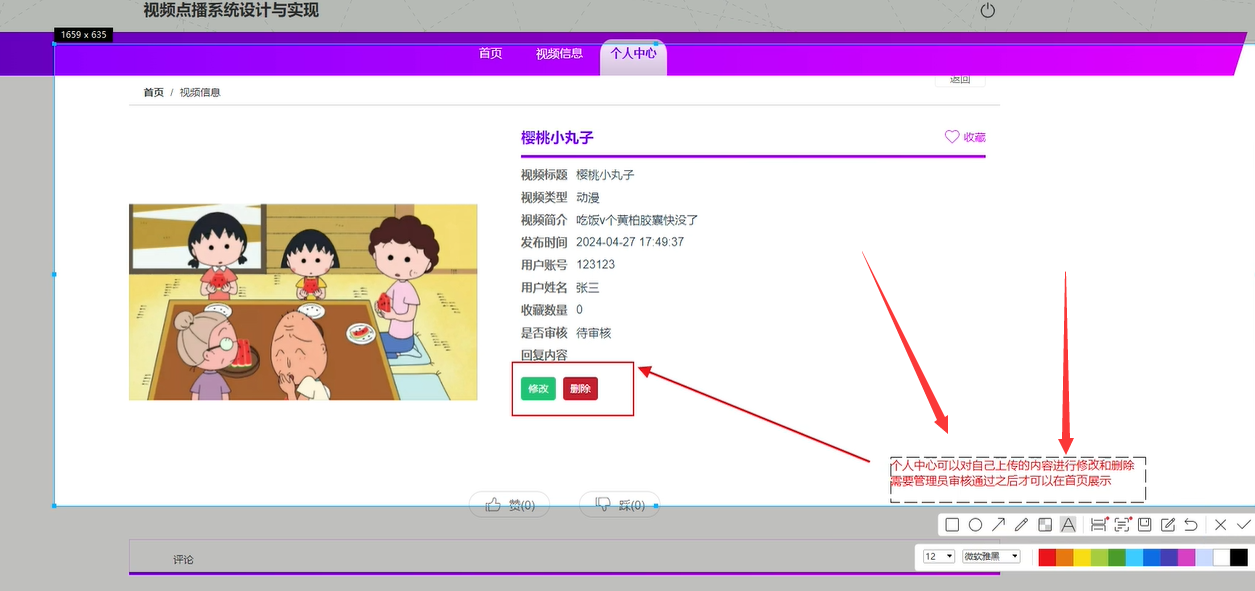Select the rectangle annotation tool
Screen dimensions: 1255x591
click(952, 525)
